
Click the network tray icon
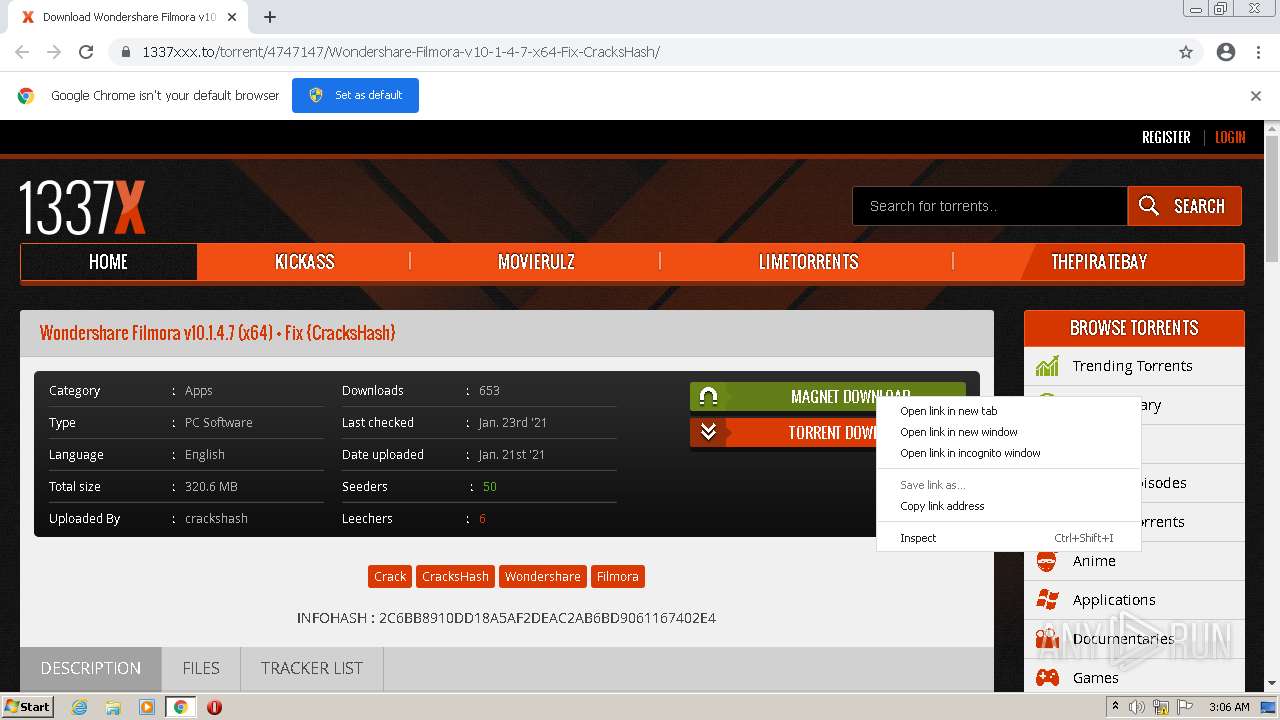pyautogui.click(x=1161, y=707)
